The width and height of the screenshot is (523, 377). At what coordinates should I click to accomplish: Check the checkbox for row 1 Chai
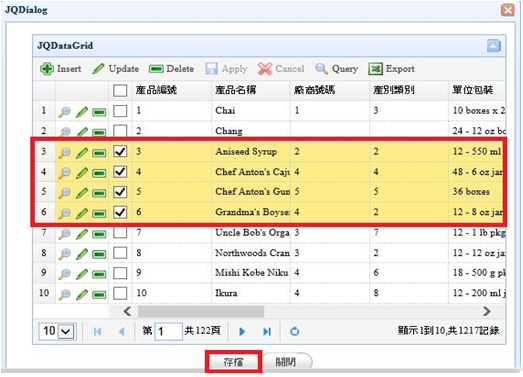pyautogui.click(x=120, y=111)
